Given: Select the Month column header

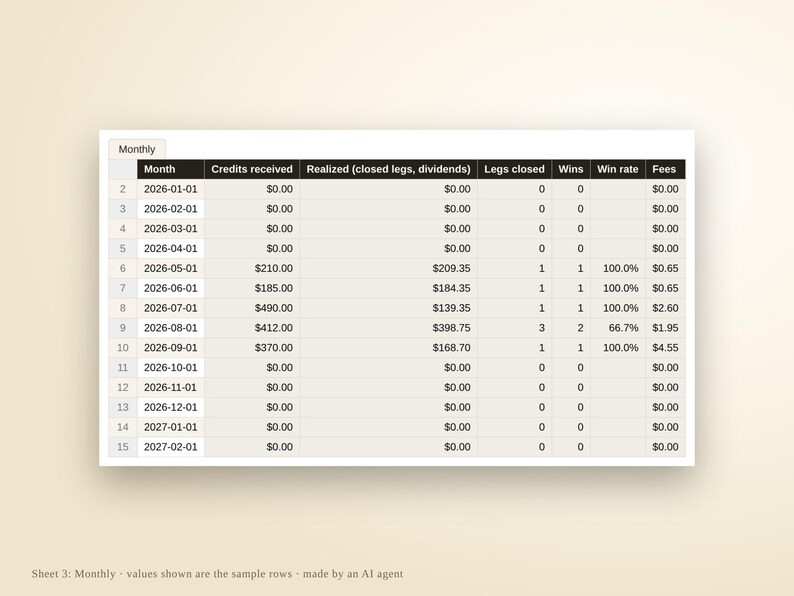Looking at the screenshot, I should (171, 169).
